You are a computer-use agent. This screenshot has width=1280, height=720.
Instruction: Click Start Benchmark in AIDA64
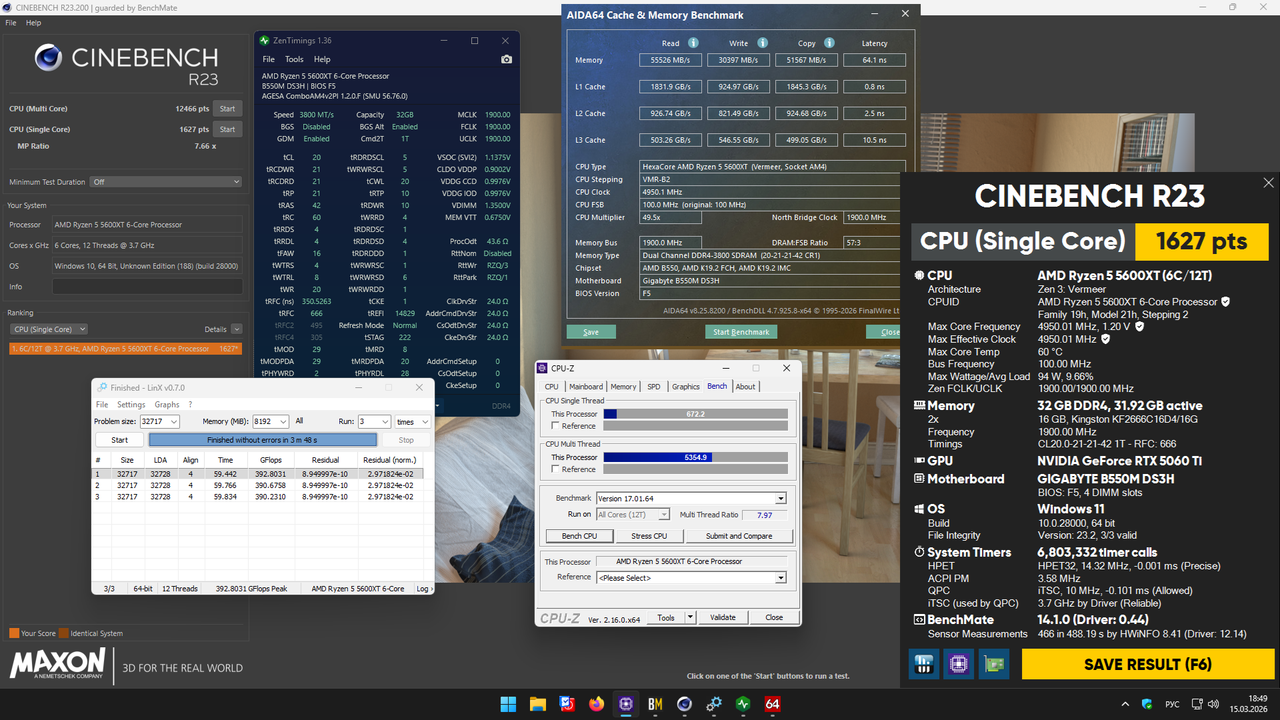tap(741, 332)
